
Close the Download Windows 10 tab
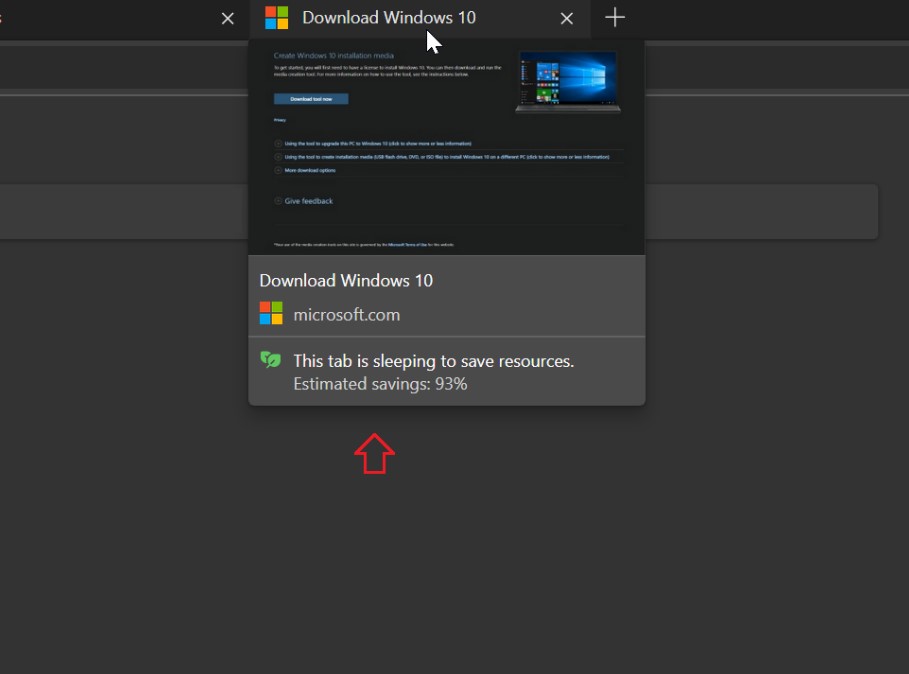pyautogui.click(x=566, y=17)
